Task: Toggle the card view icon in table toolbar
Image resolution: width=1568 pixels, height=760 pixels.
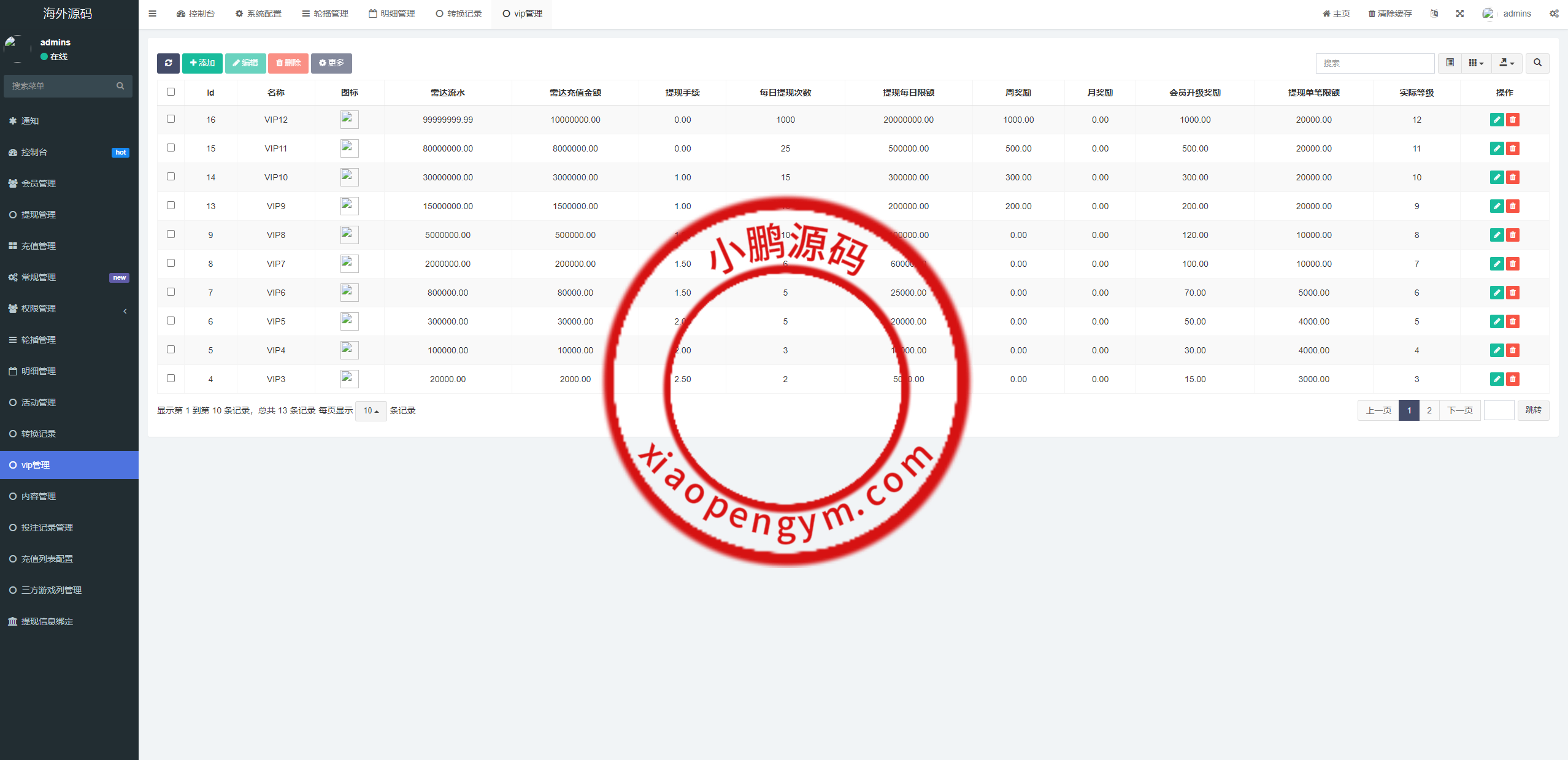Action: point(1450,63)
